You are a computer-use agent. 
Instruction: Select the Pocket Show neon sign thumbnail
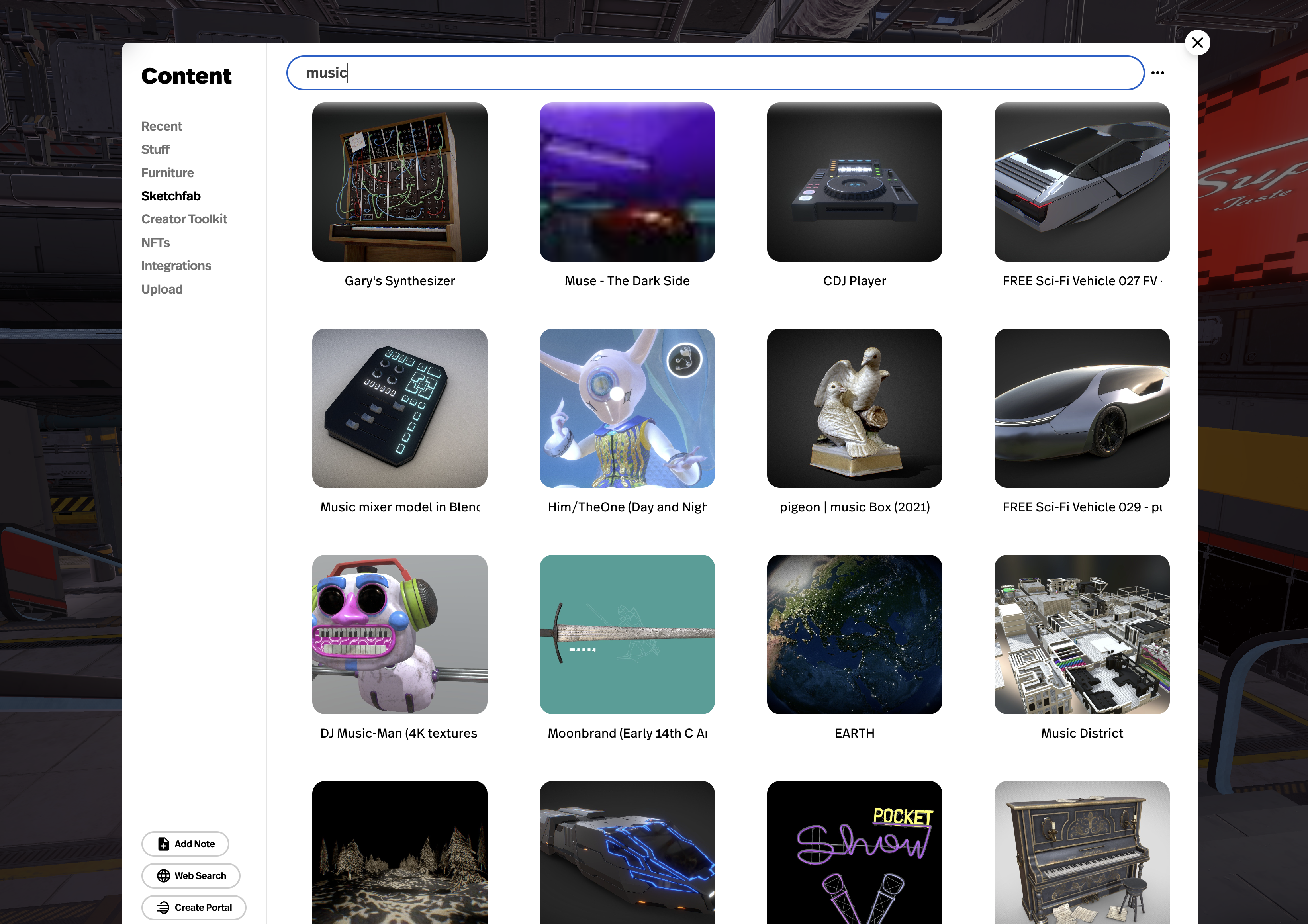click(x=854, y=852)
